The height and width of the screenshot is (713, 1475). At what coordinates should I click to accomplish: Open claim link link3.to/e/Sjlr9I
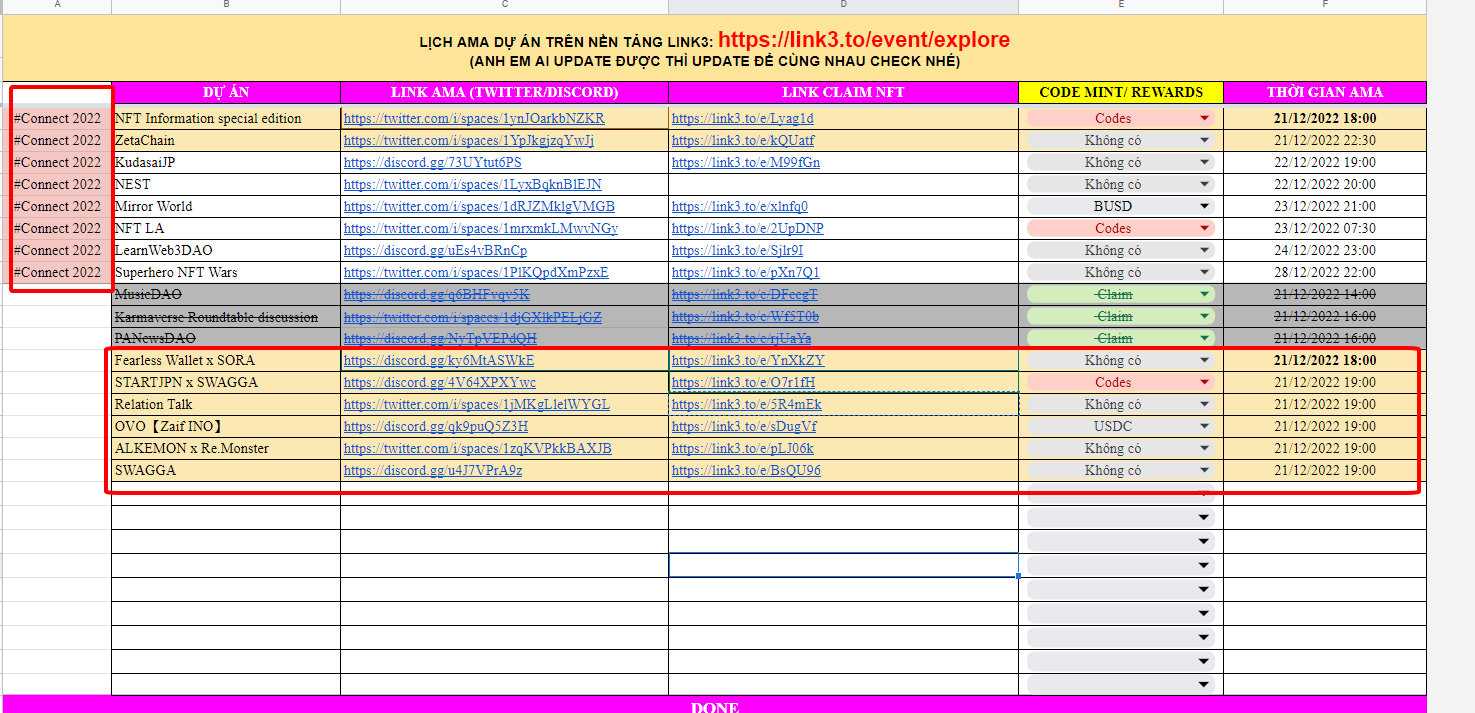[737, 250]
